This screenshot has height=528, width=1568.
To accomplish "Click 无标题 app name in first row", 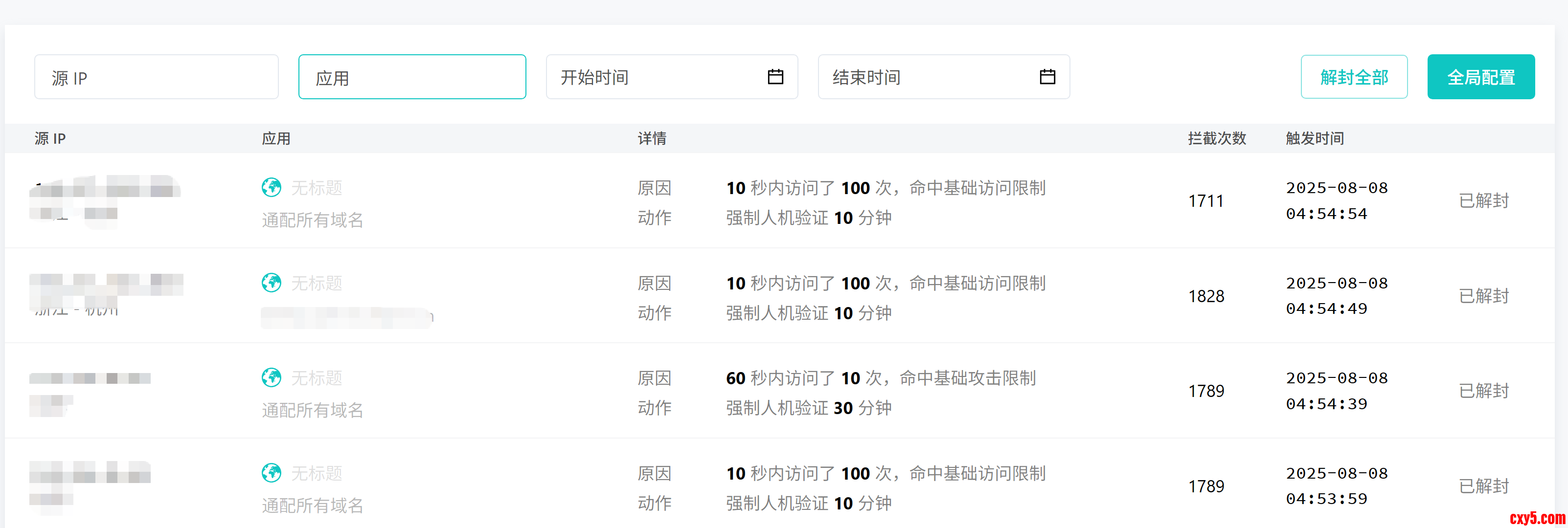I will click(x=317, y=188).
